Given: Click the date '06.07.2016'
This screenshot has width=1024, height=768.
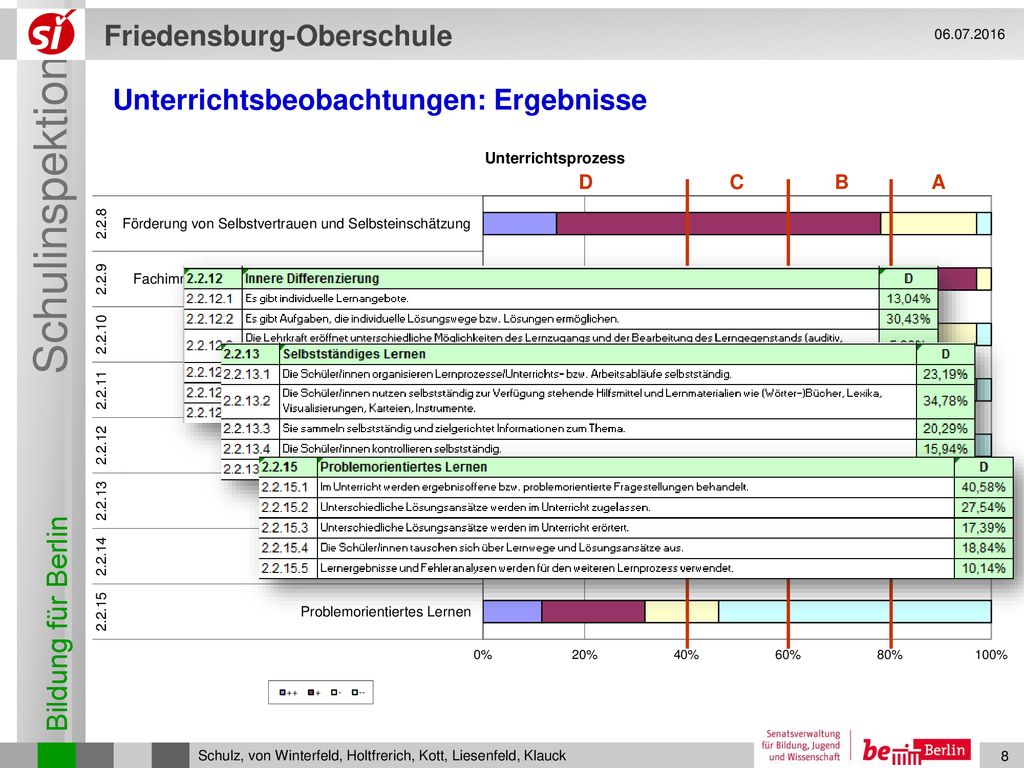Looking at the screenshot, I should pyautogui.click(x=969, y=34).
